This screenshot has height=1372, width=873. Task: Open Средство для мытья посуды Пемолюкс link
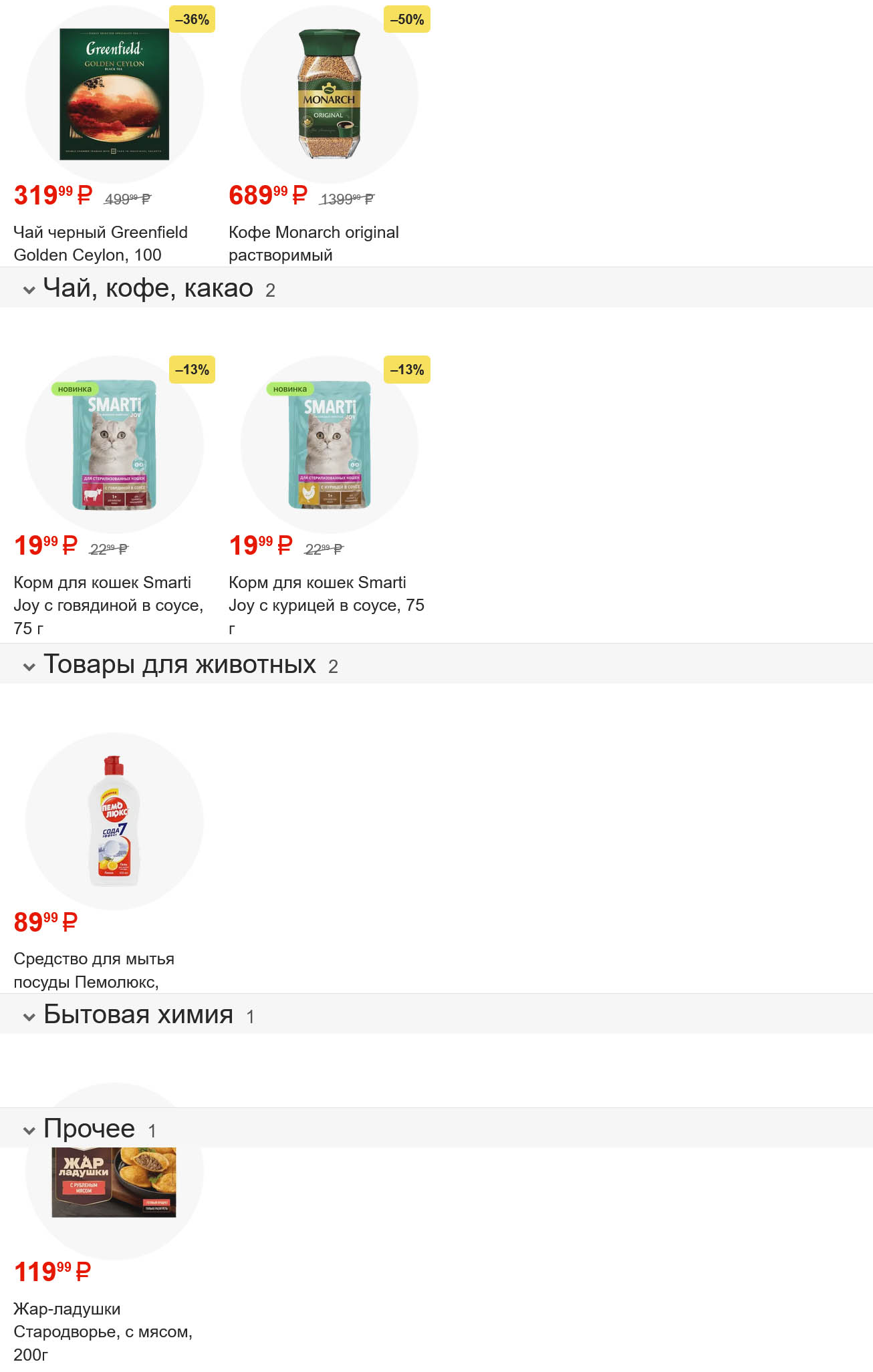[x=94, y=970]
